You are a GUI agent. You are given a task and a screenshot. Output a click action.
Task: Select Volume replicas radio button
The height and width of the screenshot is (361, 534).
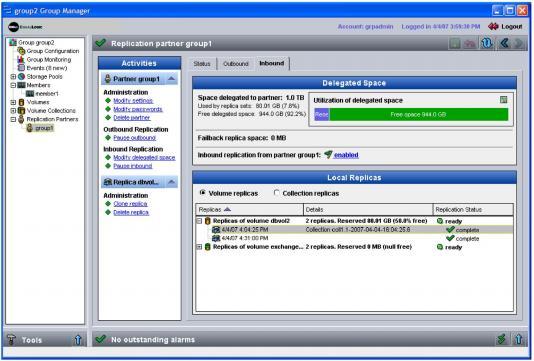coord(202,193)
